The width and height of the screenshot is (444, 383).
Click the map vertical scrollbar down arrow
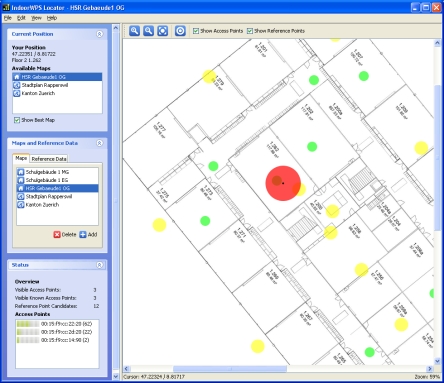437,361
